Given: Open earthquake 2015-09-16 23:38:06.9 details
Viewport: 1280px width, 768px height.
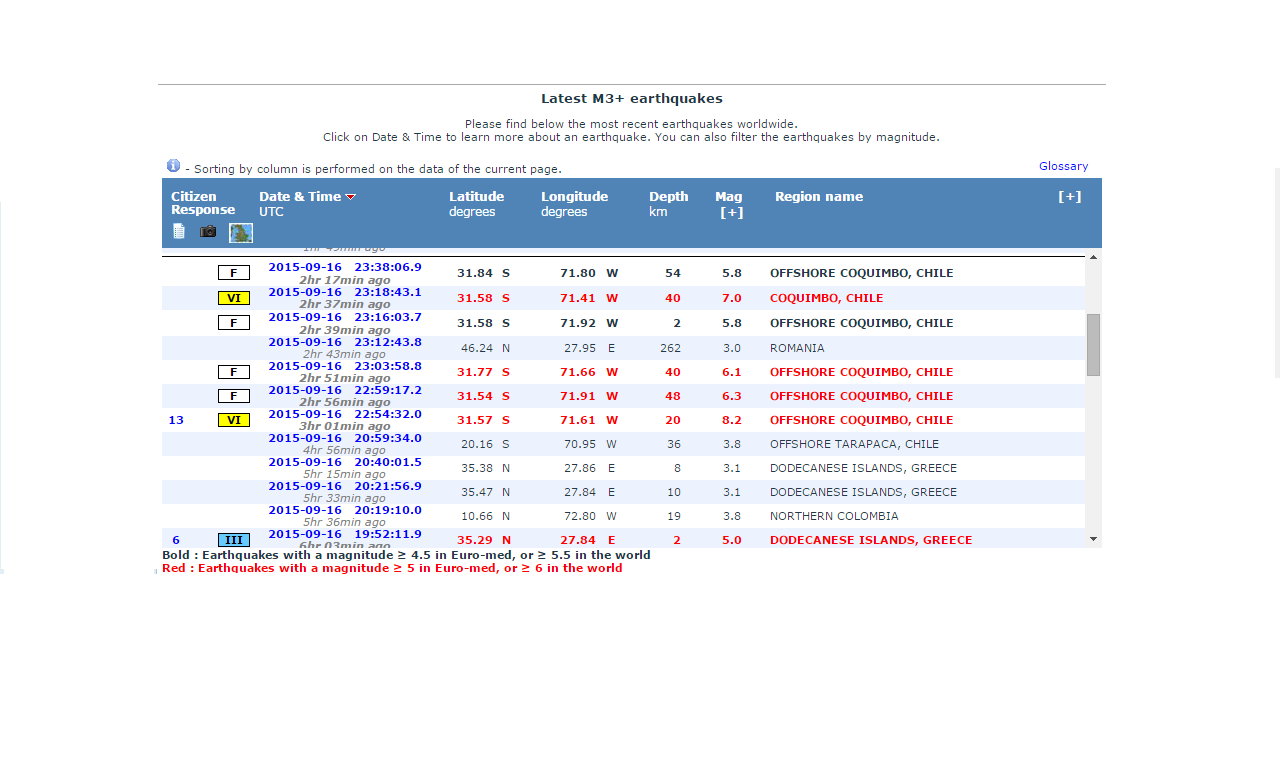Looking at the screenshot, I should (x=345, y=267).
